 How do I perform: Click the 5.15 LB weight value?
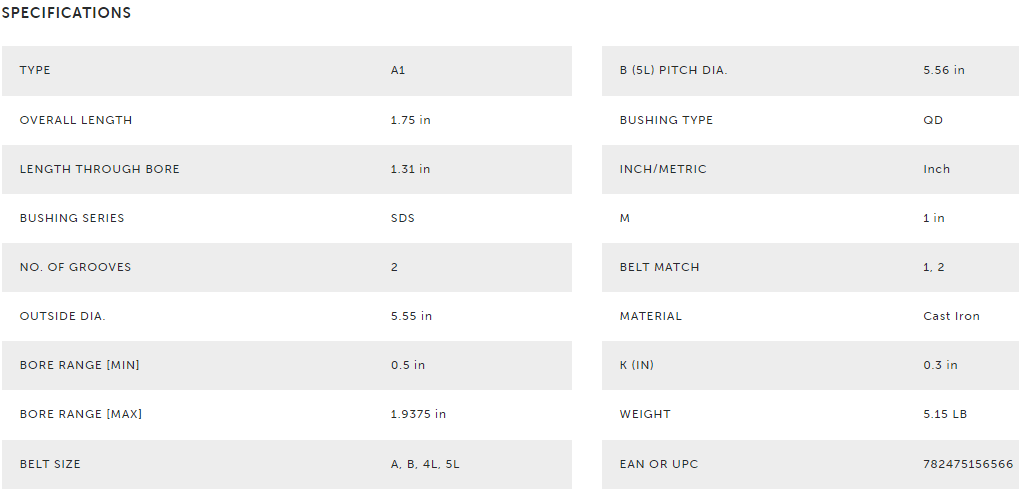coord(945,414)
